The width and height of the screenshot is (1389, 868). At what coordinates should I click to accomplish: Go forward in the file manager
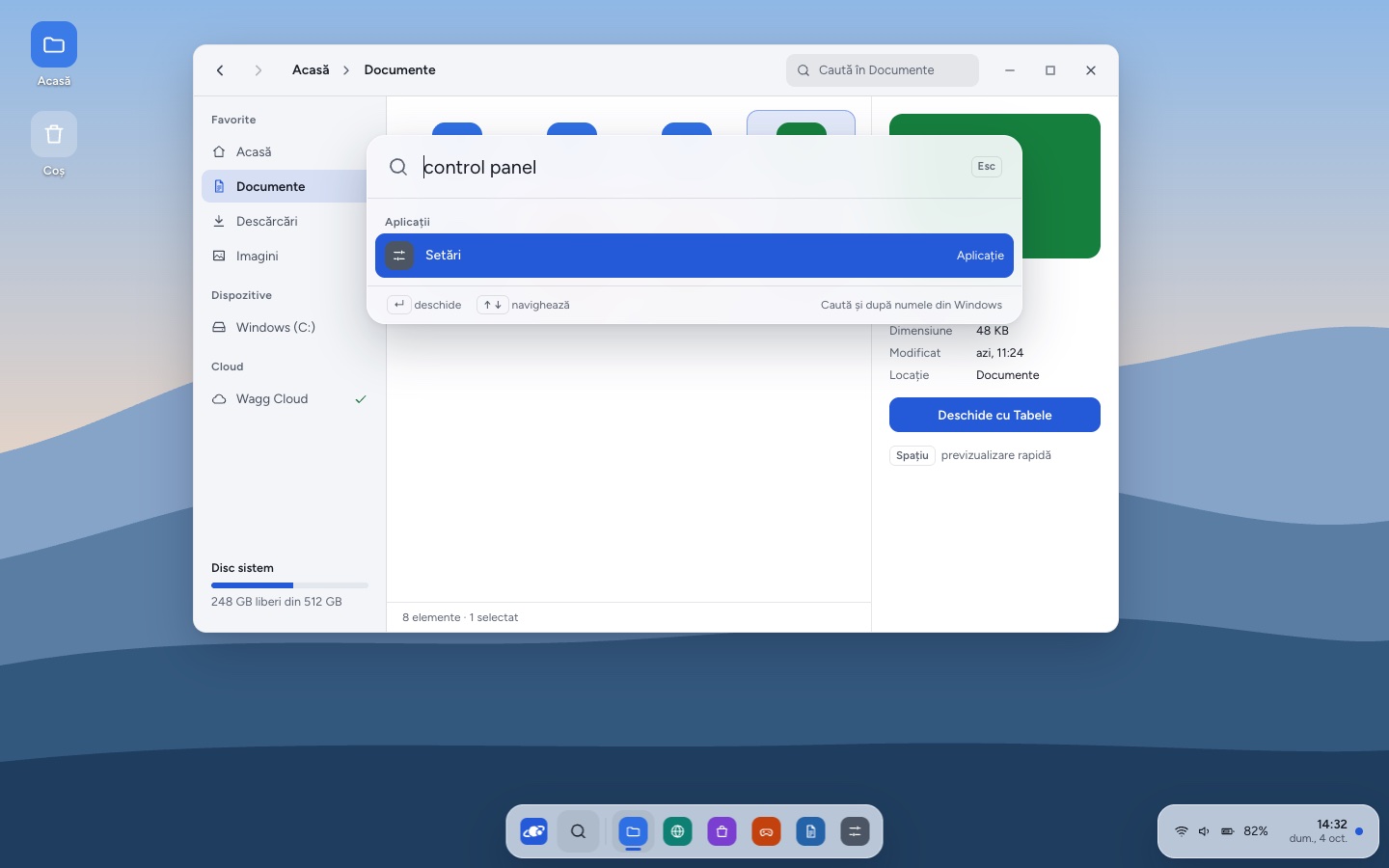click(259, 70)
